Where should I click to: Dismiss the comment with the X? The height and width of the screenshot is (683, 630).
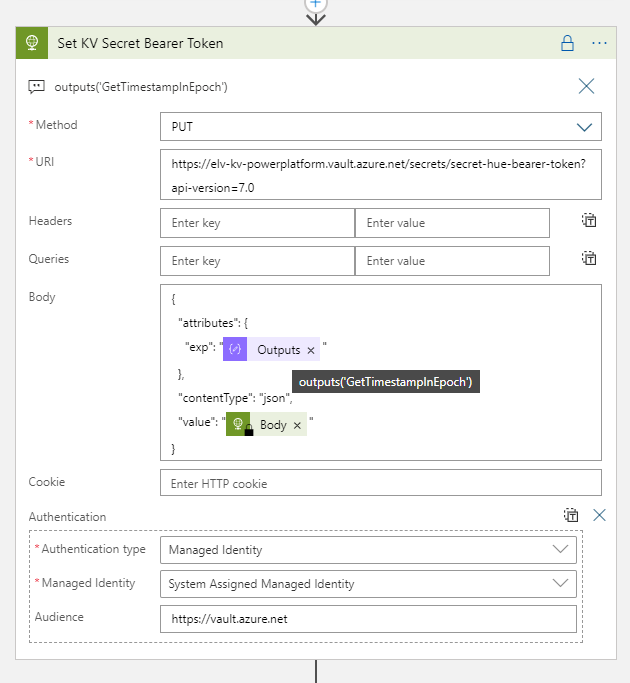coord(586,86)
